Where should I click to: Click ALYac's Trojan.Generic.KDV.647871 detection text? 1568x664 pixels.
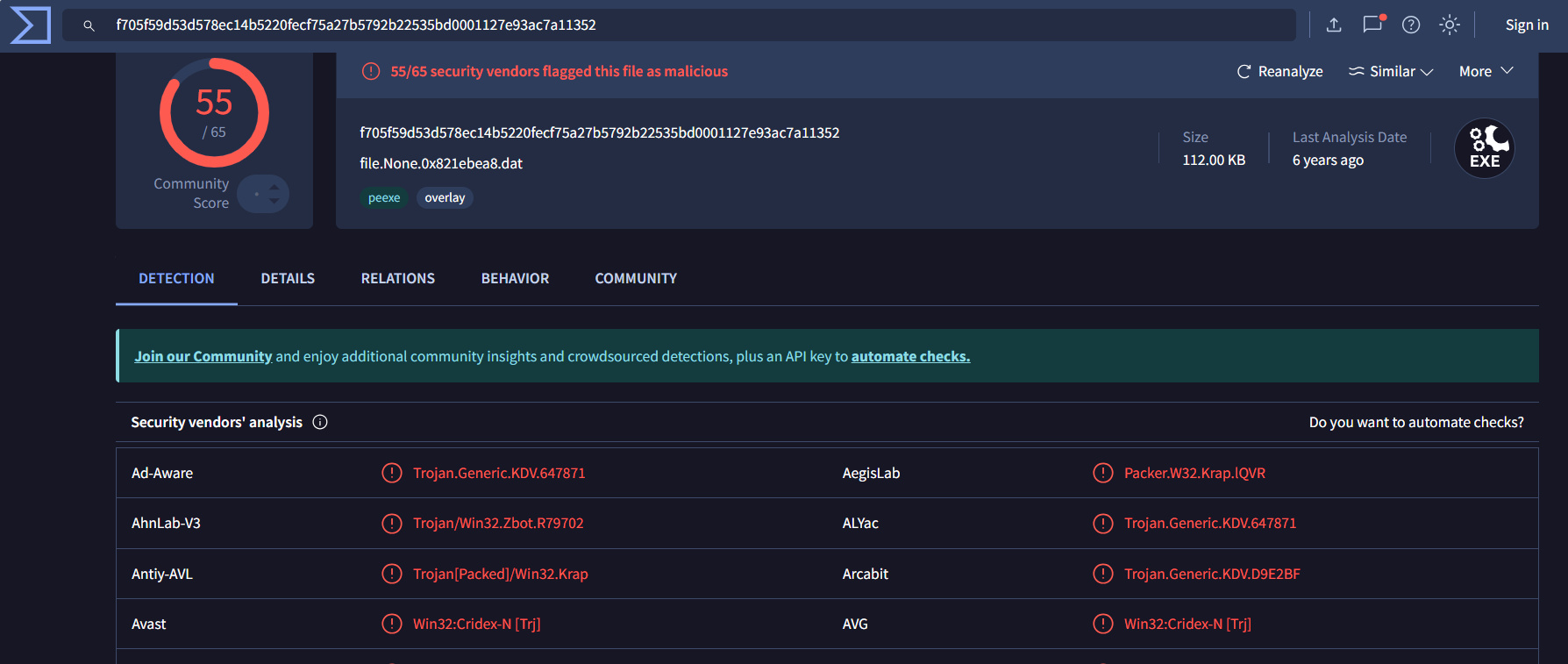coord(1210,523)
